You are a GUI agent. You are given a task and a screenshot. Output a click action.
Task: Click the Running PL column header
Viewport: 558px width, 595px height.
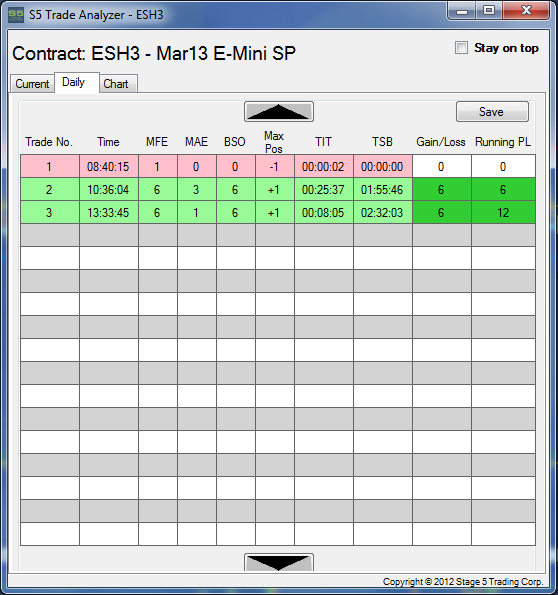(503, 142)
